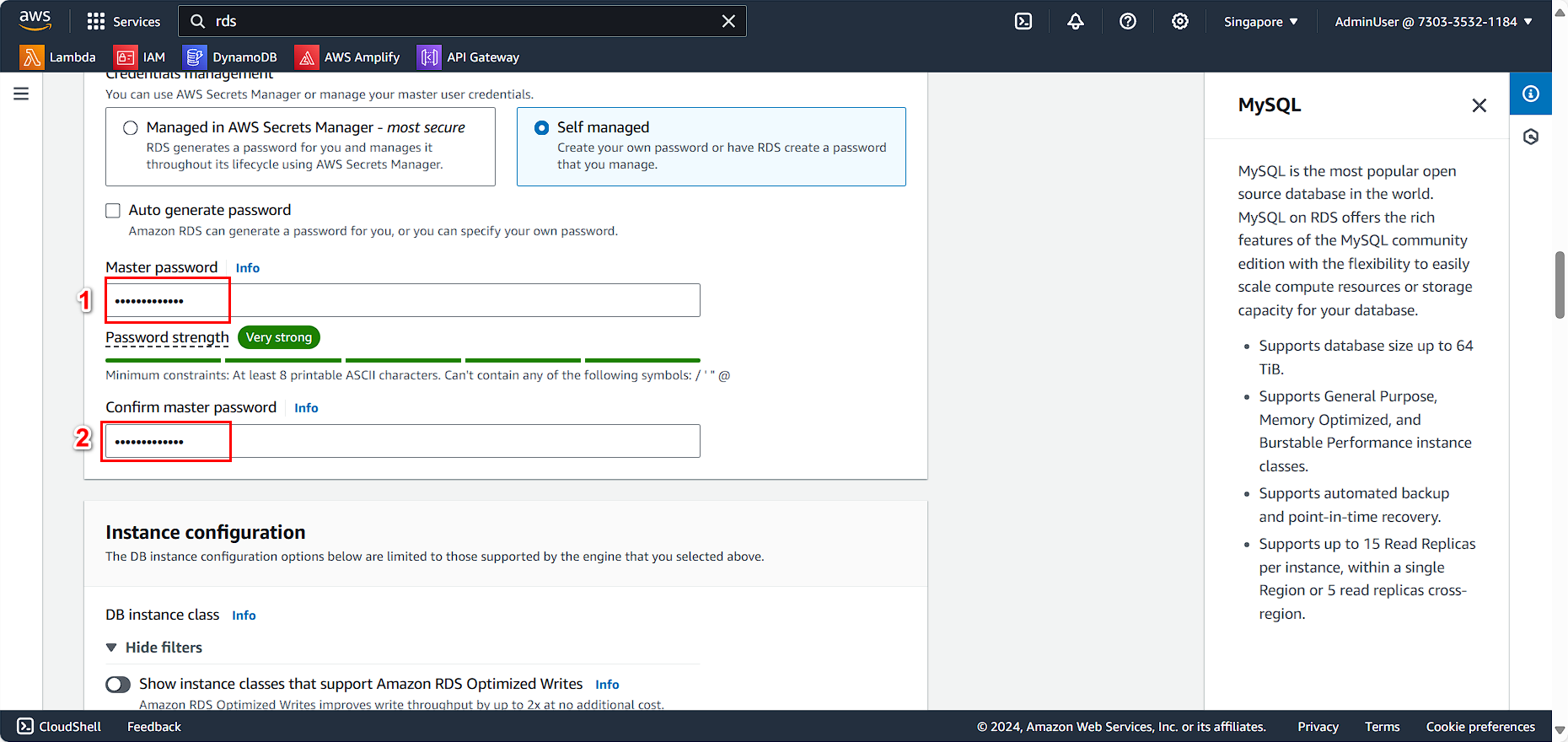Open the Terms footer link
The width and height of the screenshot is (1568, 742).
1383,727
